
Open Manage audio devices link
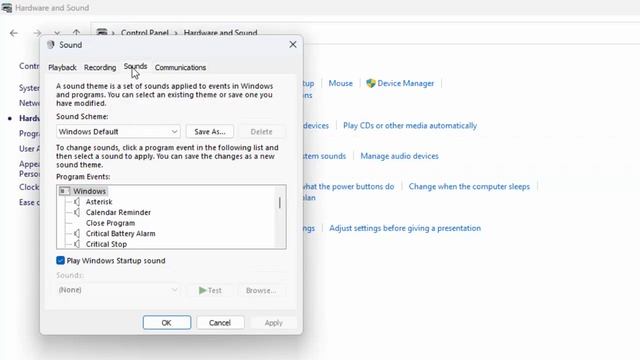399,156
